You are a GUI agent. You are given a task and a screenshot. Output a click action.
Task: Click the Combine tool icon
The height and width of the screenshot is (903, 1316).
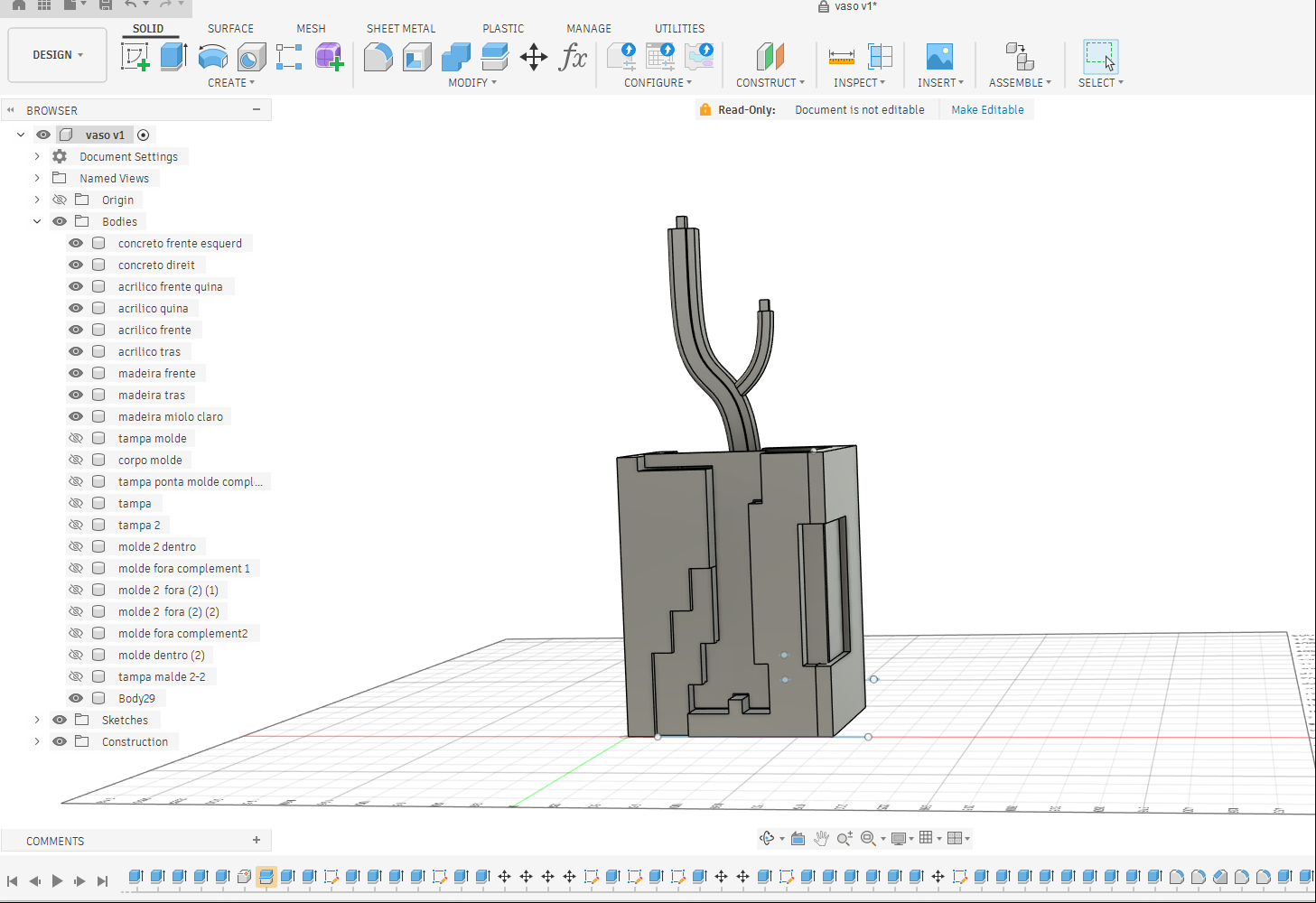tap(455, 57)
